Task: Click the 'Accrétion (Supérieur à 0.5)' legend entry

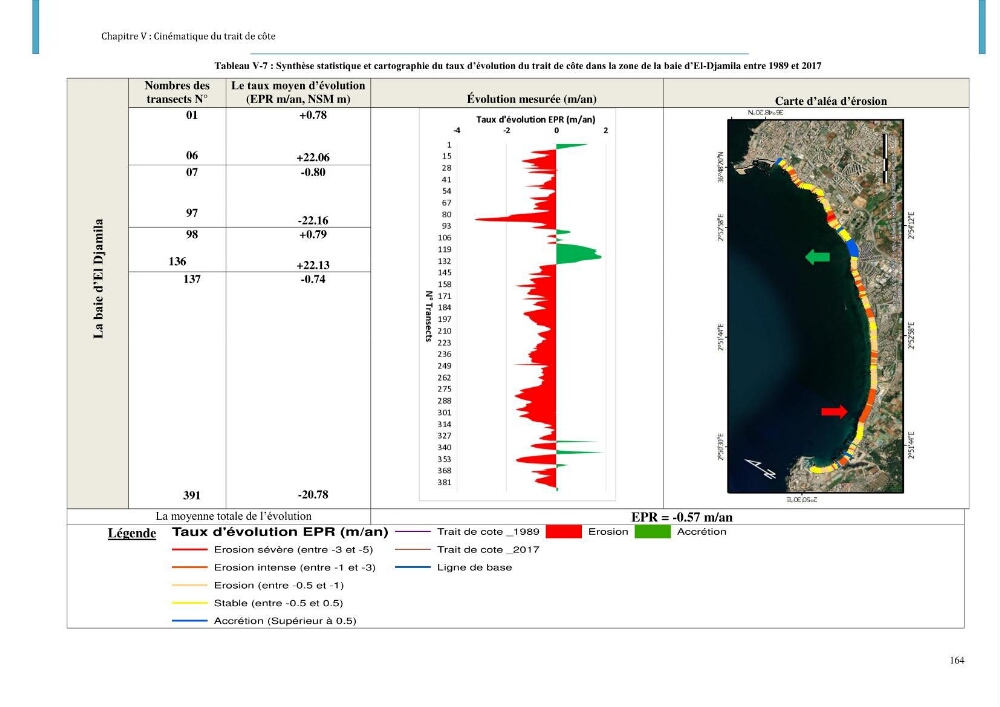Action: click(x=264, y=621)
